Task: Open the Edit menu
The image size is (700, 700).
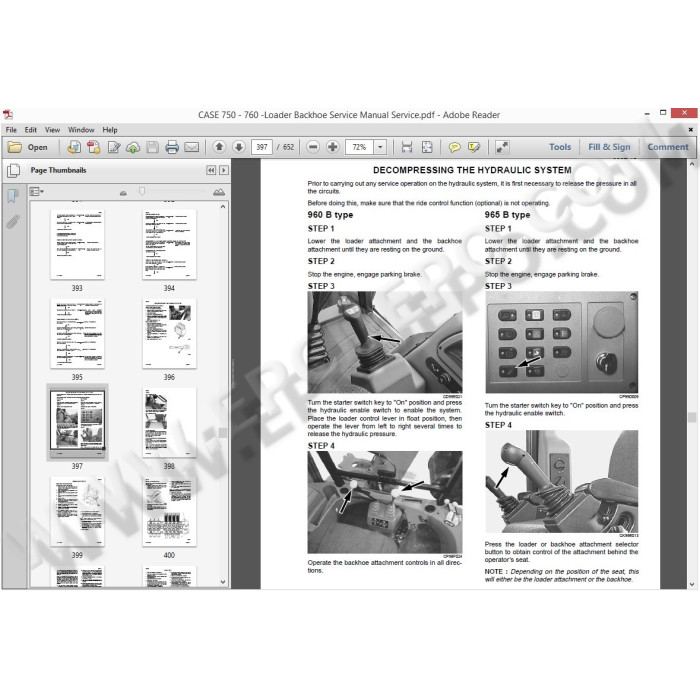Action: 31,130
